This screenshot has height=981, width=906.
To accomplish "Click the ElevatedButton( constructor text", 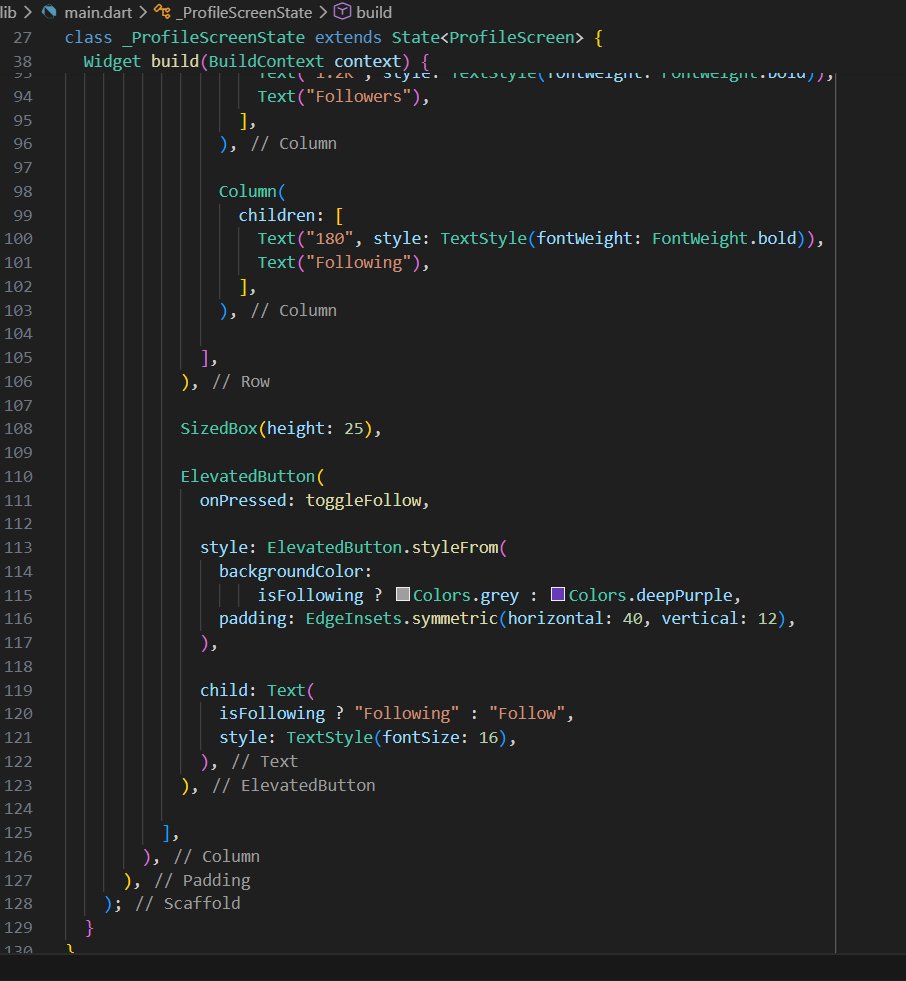I will [x=252, y=477].
